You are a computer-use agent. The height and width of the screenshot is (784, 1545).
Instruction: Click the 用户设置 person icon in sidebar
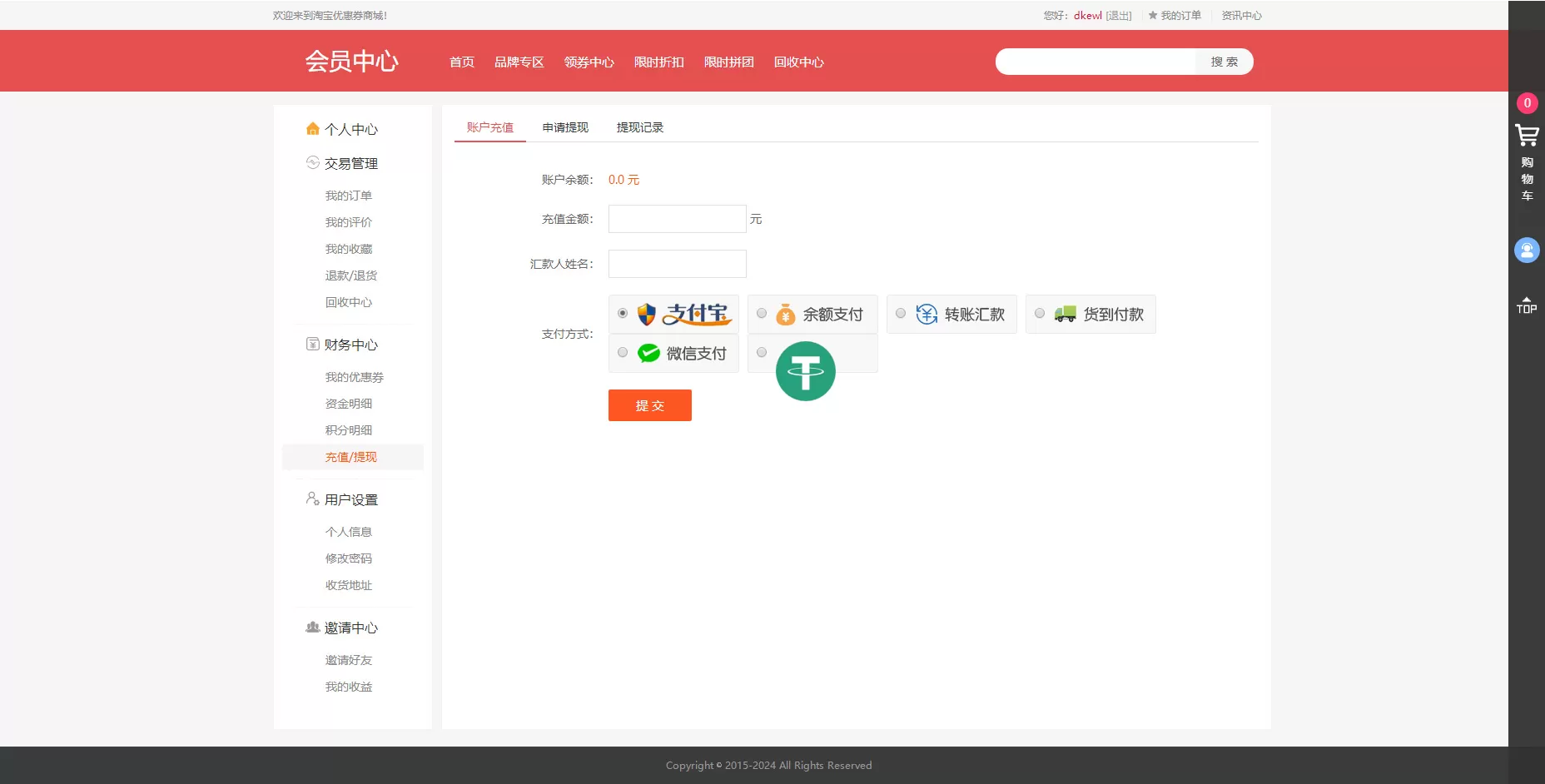(x=312, y=499)
